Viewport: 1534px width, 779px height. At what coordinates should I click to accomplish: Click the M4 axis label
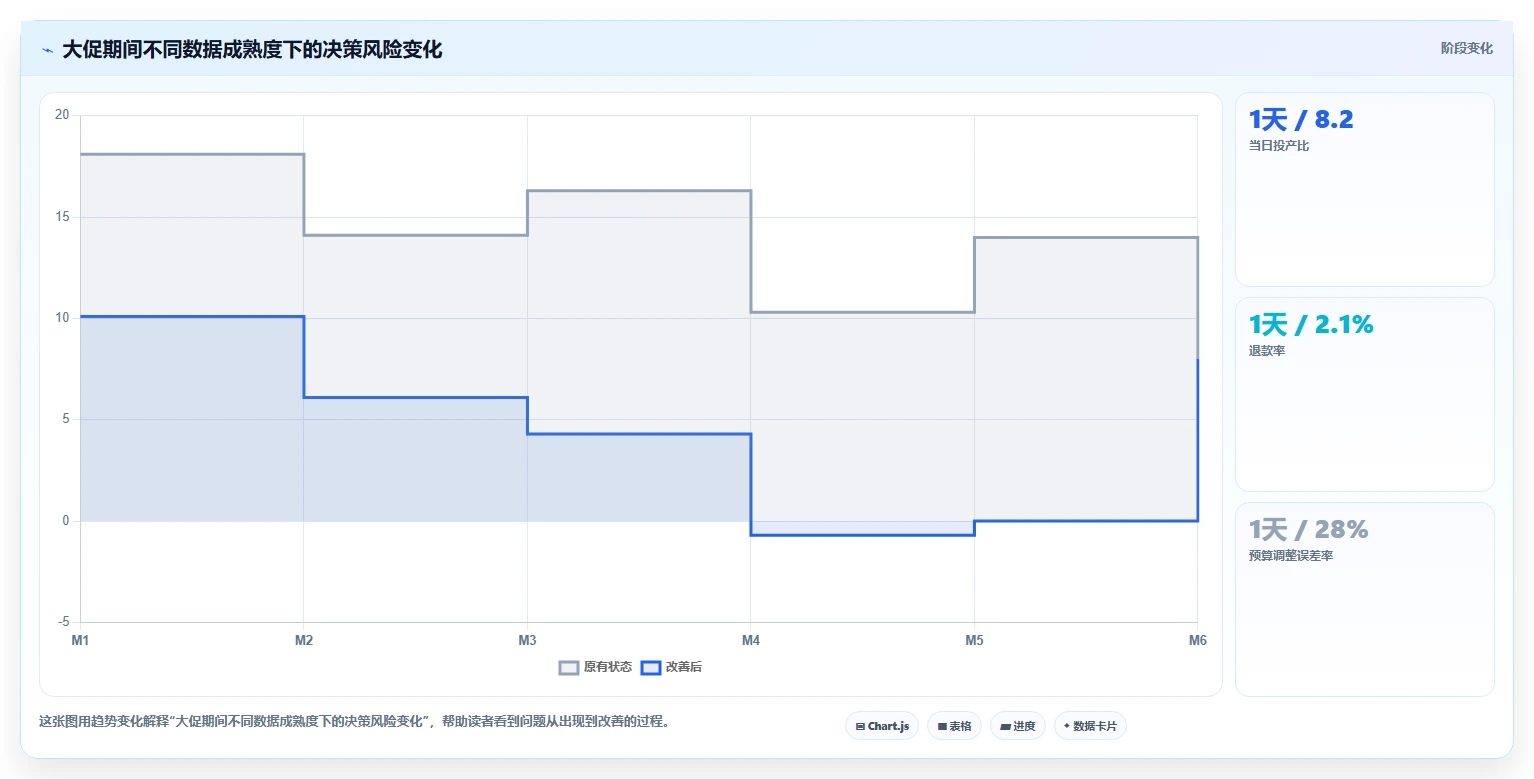click(751, 640)
